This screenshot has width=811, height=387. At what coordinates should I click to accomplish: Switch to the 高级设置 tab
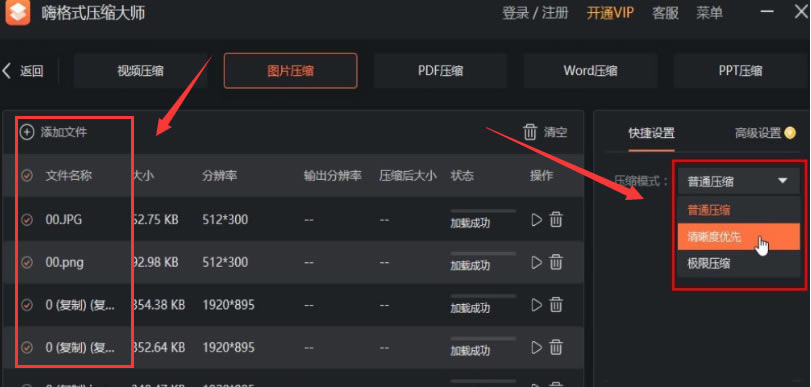coord(758,133)
